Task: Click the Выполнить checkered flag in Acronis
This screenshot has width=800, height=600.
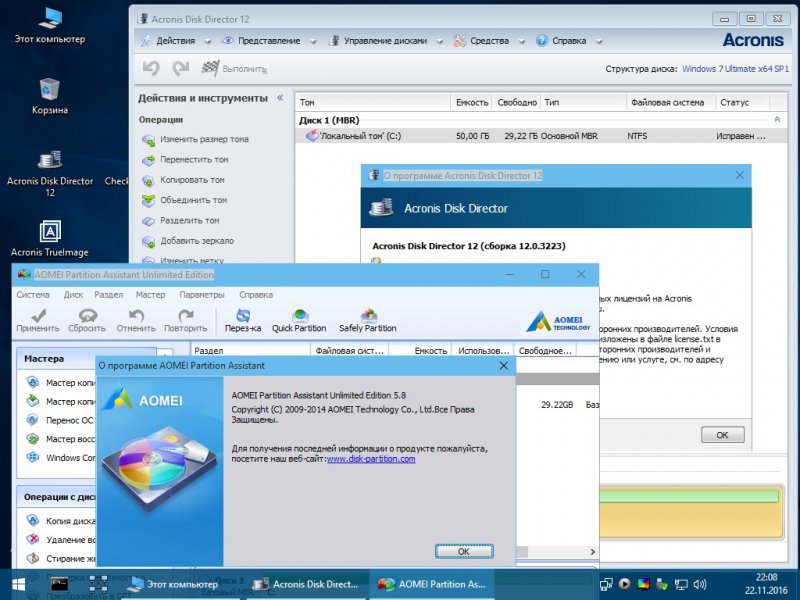Action: [234, 68]
